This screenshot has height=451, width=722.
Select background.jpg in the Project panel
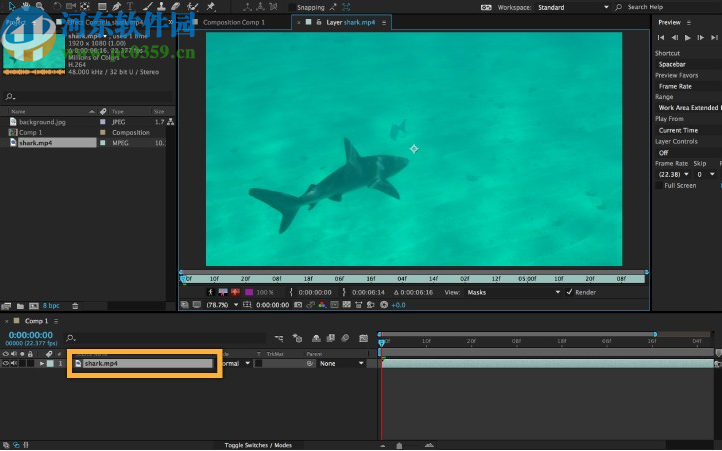(x=42, y=122)
